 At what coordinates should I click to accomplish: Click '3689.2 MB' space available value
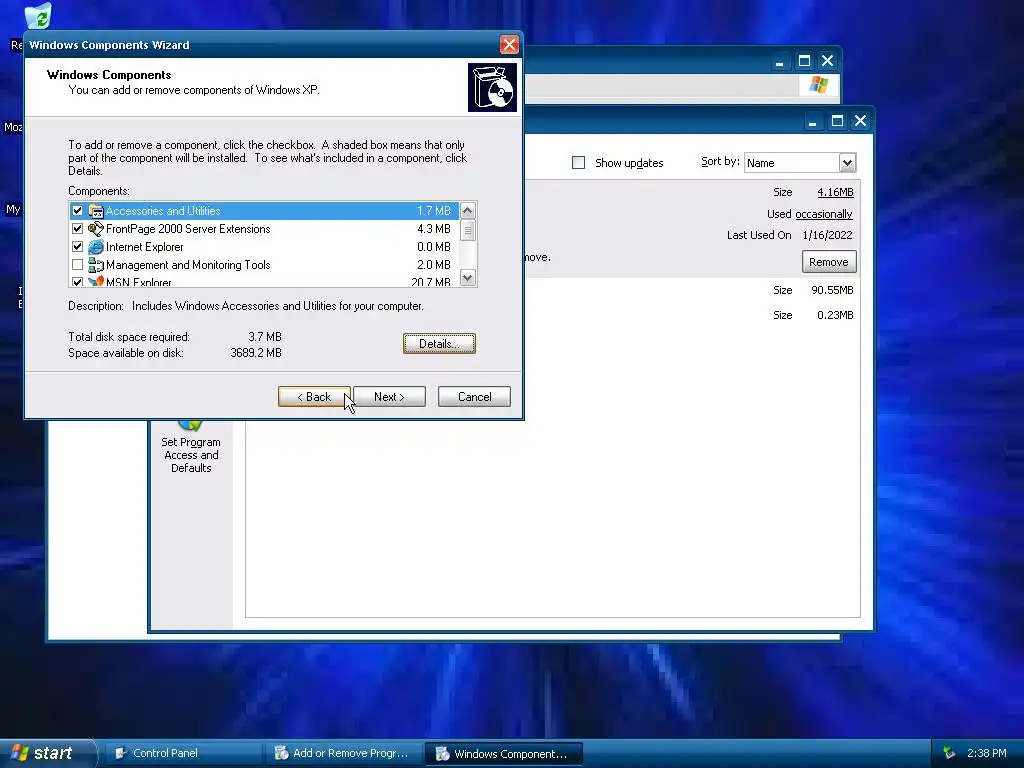pos(256,353)
